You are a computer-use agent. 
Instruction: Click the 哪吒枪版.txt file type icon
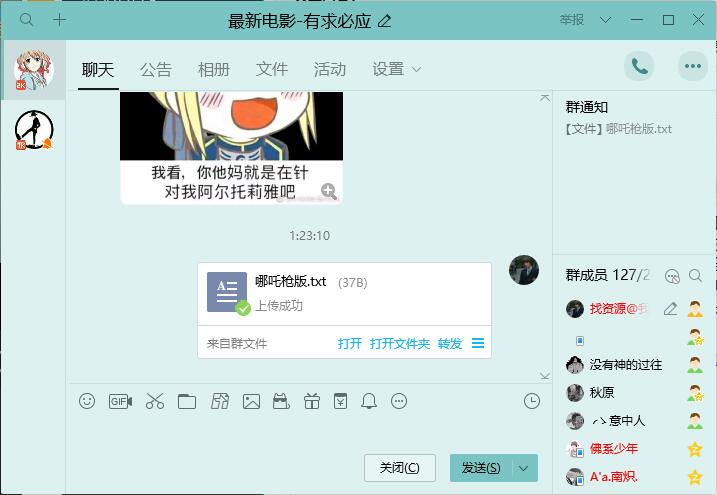click(x=227, y=293)
